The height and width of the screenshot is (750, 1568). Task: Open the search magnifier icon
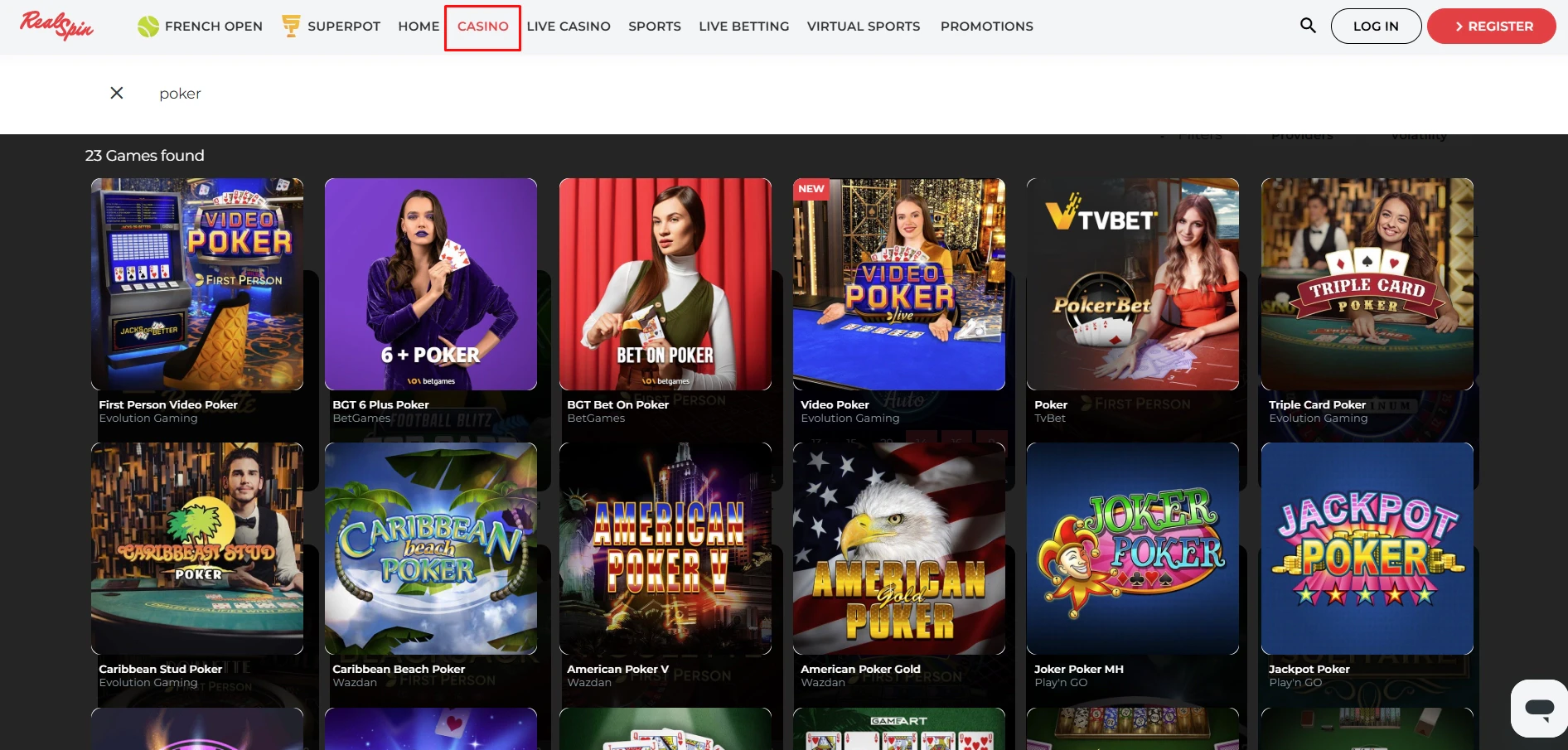(1308, 26)
